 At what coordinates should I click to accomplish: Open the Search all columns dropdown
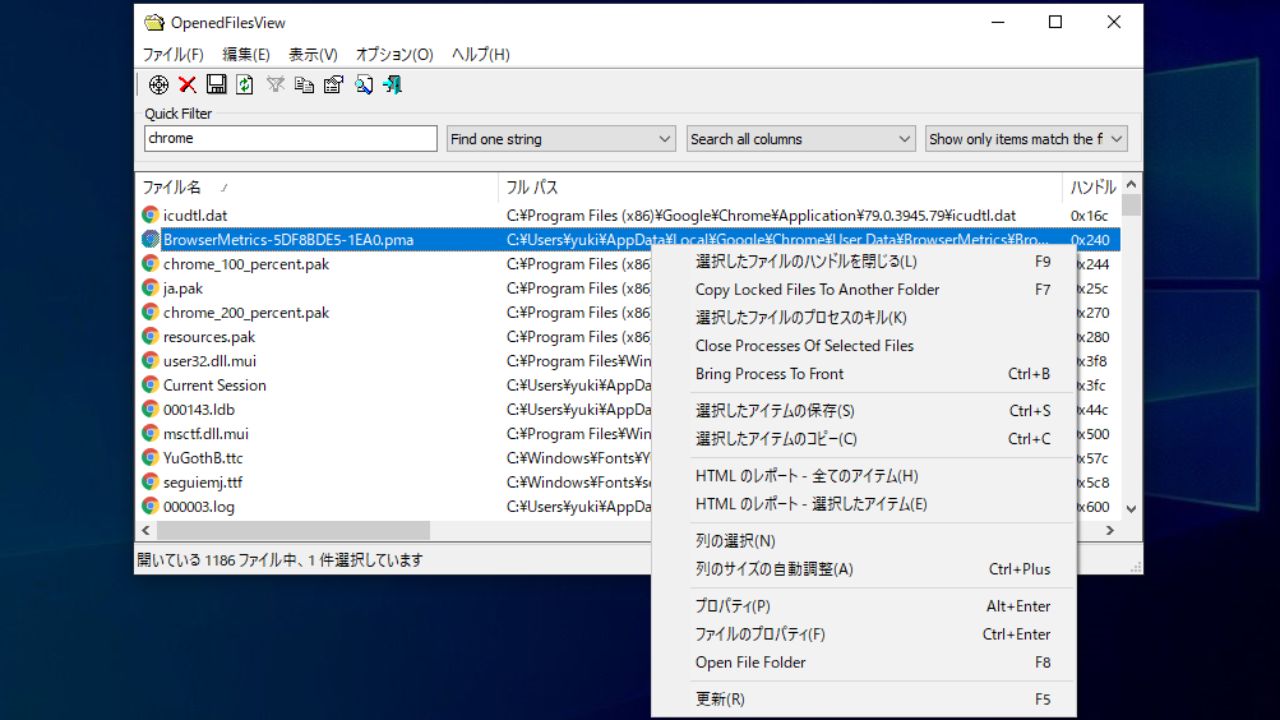pos(801,139)
